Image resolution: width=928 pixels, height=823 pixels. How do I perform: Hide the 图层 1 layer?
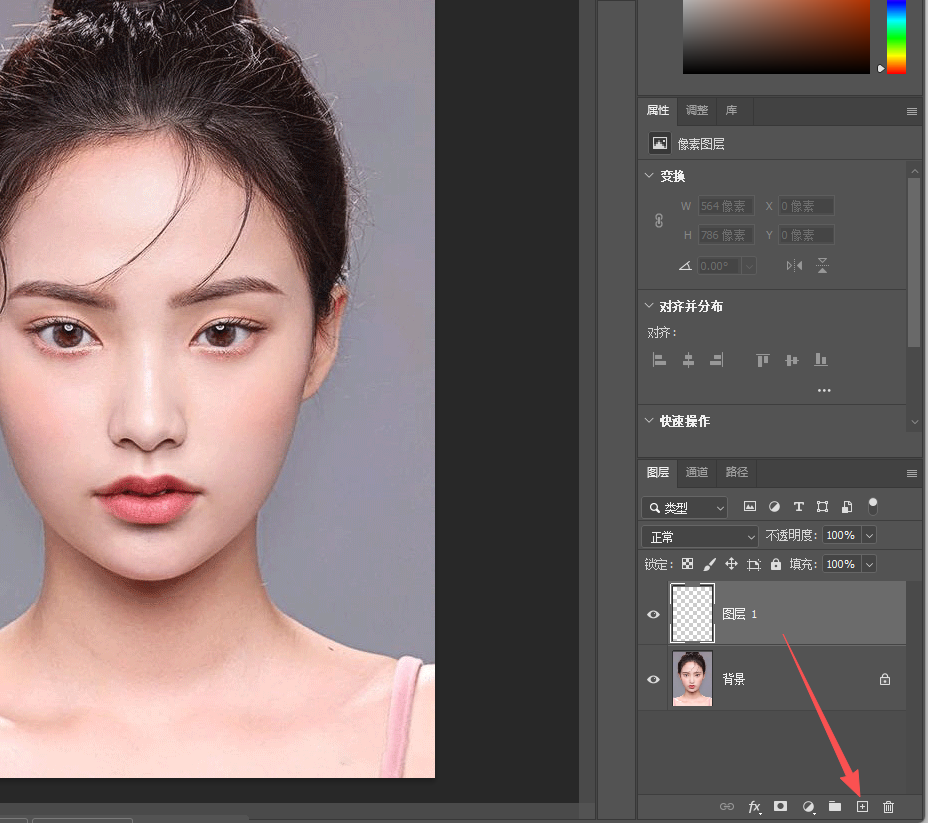click(653, 614)
